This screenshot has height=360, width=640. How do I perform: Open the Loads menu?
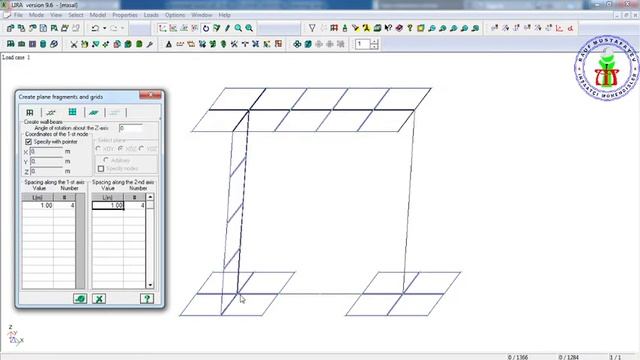pyautogui.click(x=151, y=15)
